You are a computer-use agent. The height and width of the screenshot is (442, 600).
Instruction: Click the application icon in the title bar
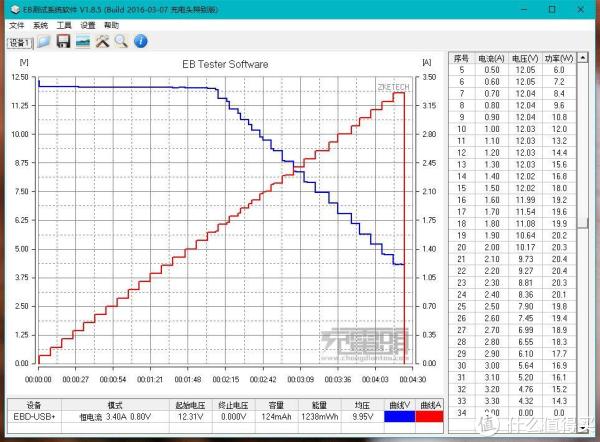tap(15, 9)
